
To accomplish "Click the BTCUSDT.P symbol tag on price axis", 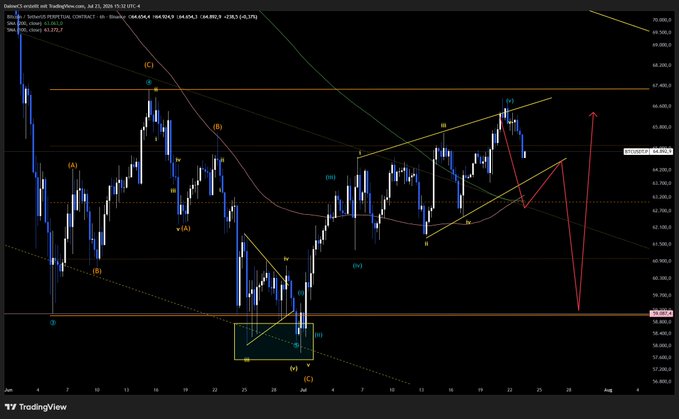I will [x=637, y=152].
